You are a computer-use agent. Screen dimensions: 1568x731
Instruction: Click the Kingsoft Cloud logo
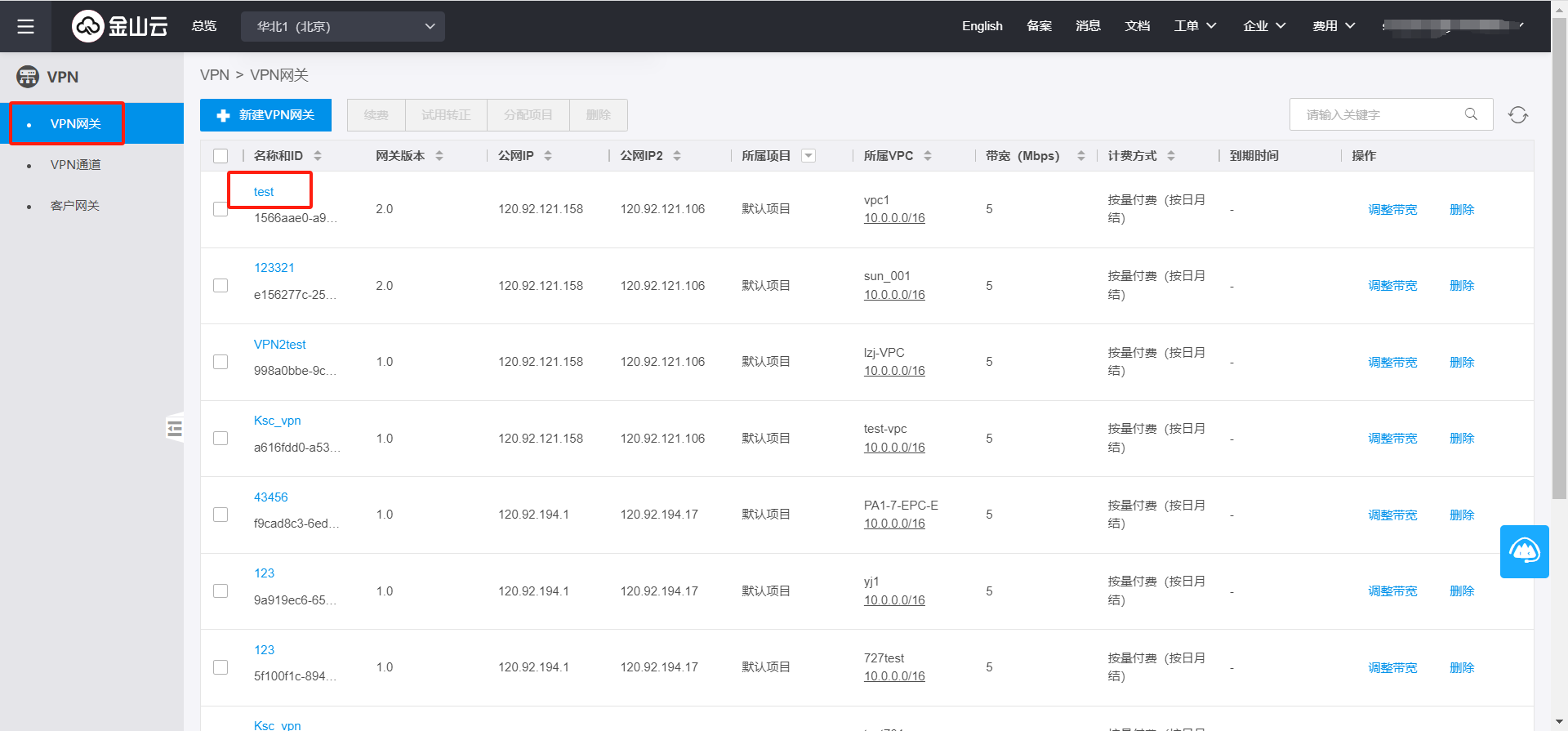tap(120, 26)
